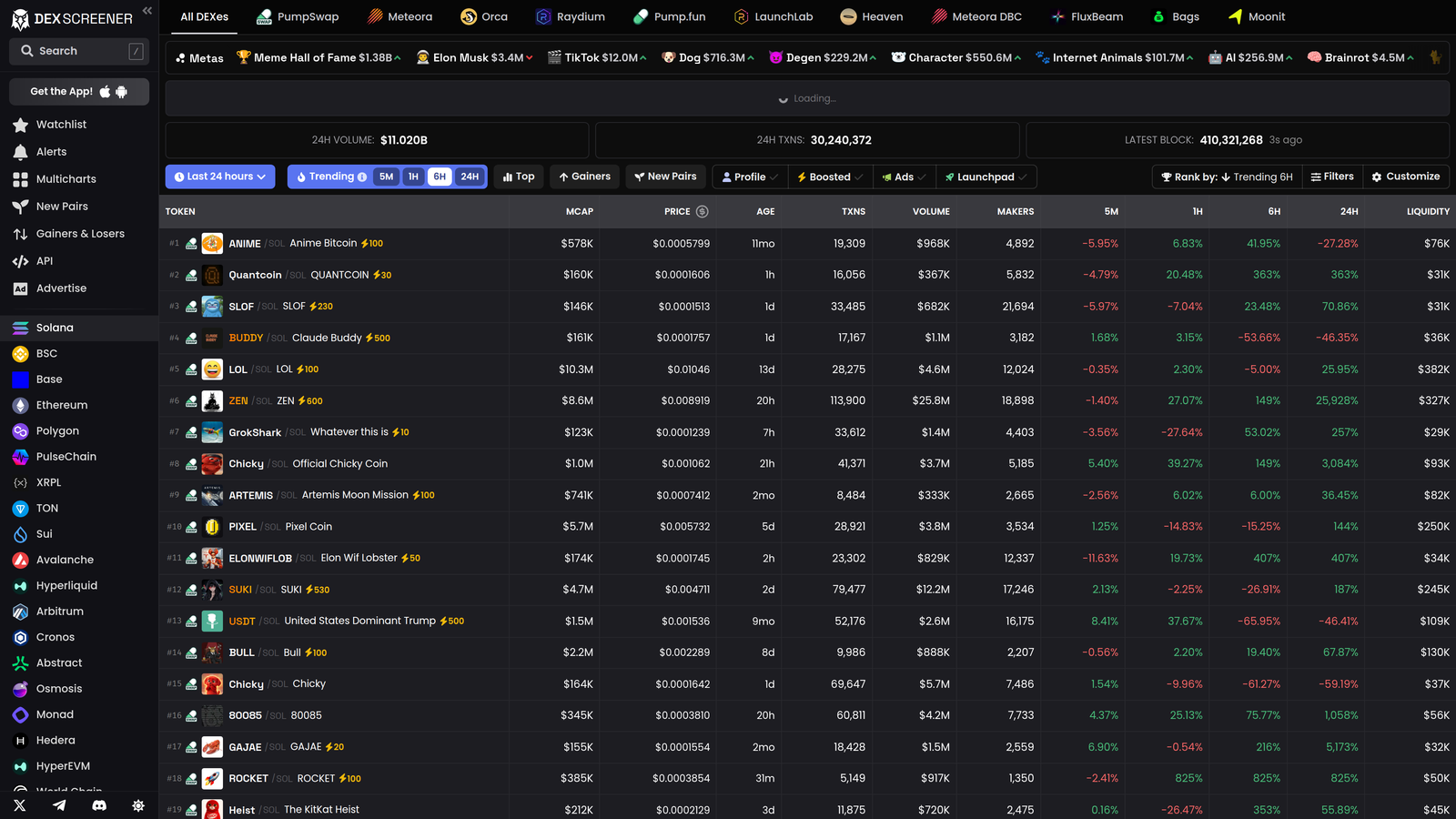
Task: Select BSC chain icon
Action: pos(20,354)
